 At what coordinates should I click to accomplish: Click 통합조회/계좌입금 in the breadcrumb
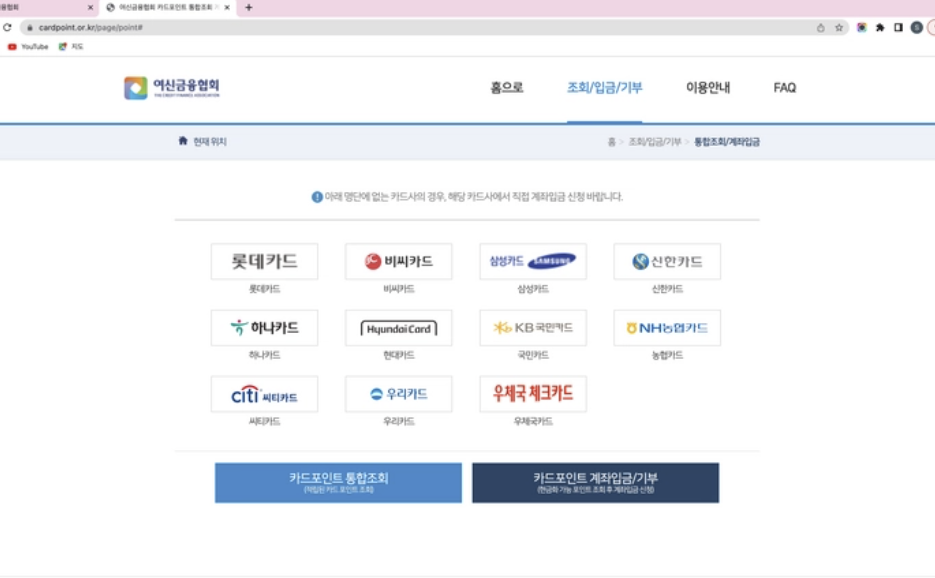[x=727, y=142]
